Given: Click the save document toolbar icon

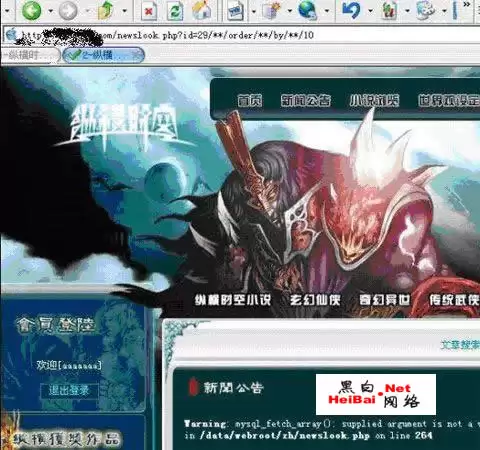Looking at the screenshot, I should pyautogui.click(x=236, y=11).
